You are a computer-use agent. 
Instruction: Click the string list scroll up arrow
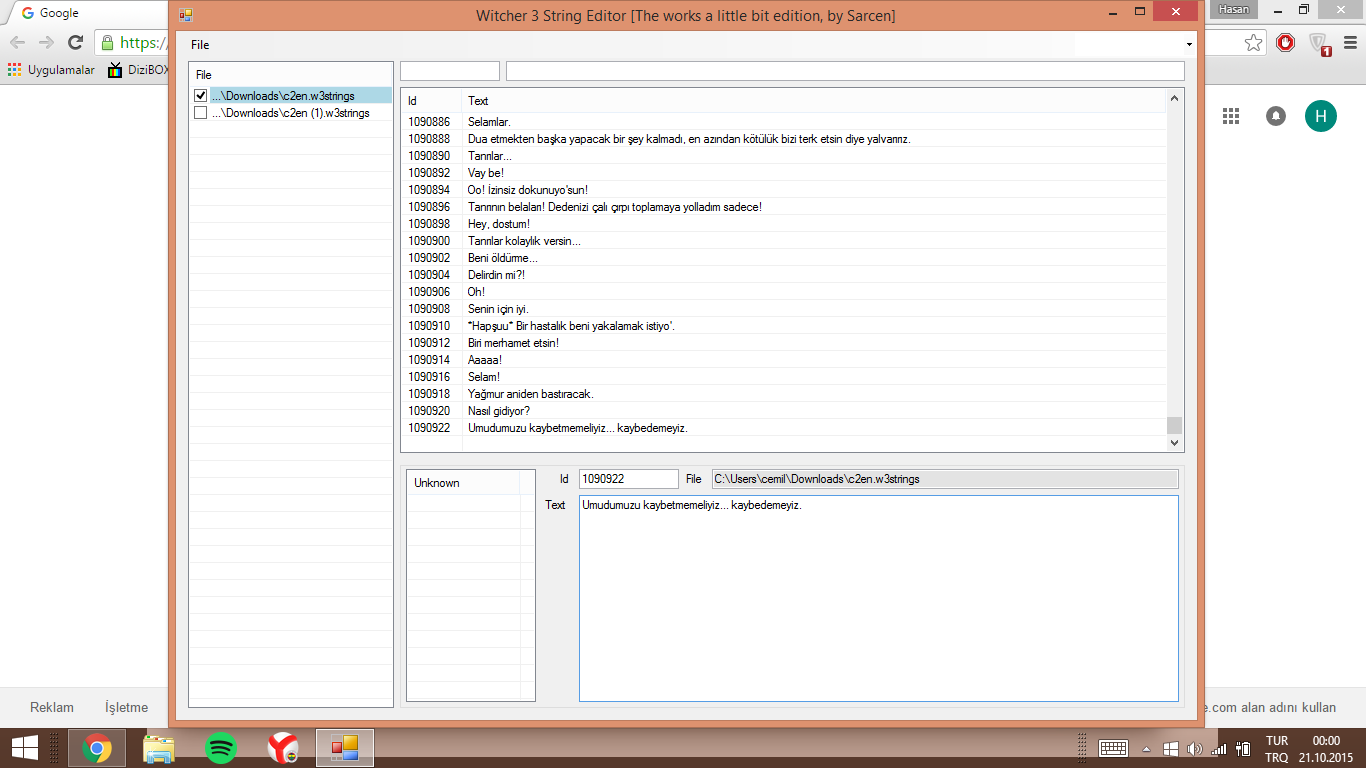point(1175,98)
